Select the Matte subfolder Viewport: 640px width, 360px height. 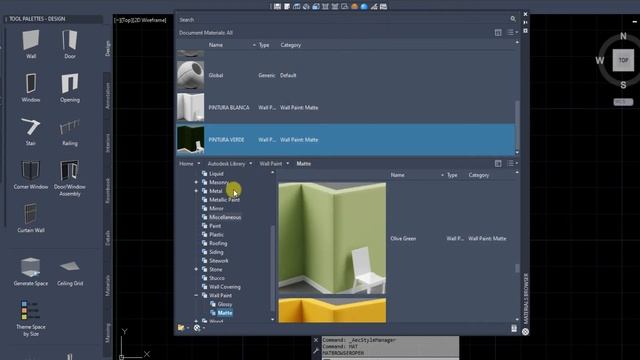tap(225, 313)
